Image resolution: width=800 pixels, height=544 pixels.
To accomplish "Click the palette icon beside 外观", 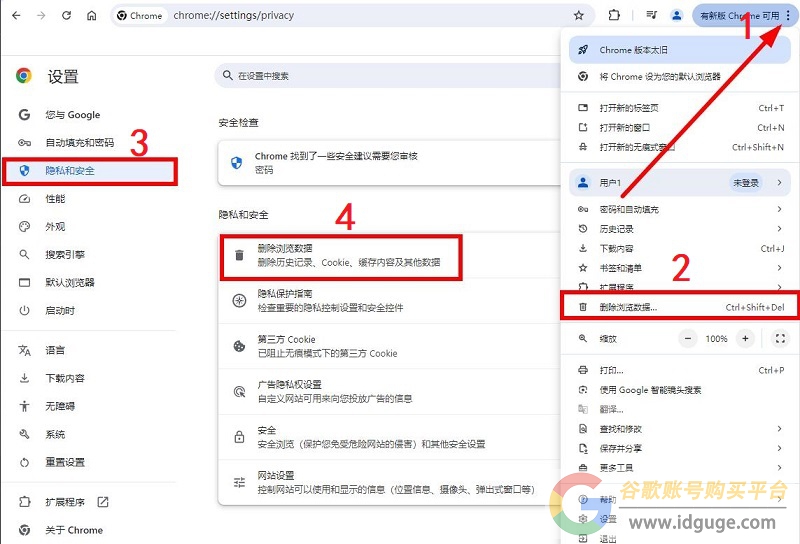I will [24, 227].
